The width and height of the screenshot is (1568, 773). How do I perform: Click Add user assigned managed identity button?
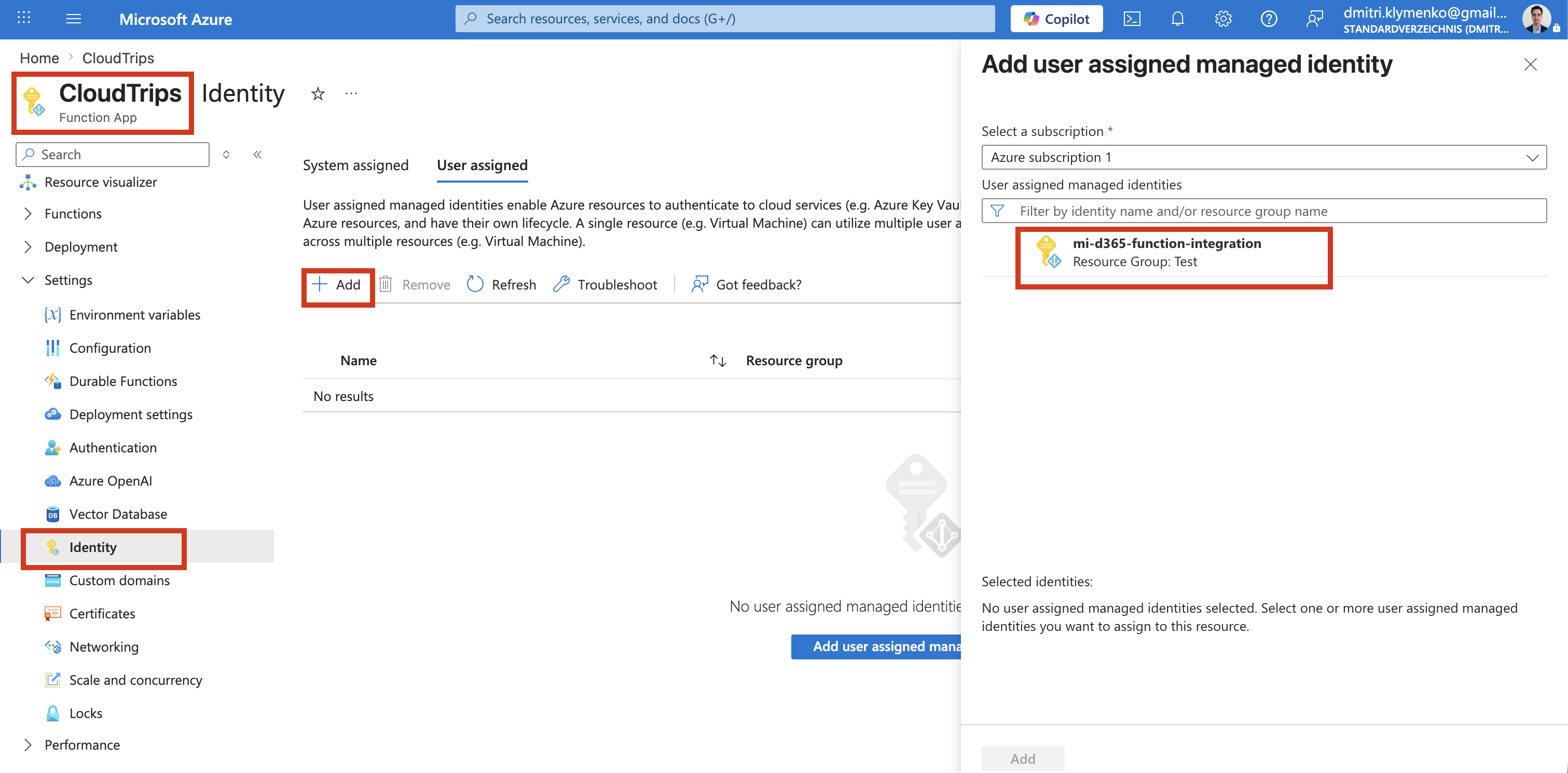[x=876, y=646]
